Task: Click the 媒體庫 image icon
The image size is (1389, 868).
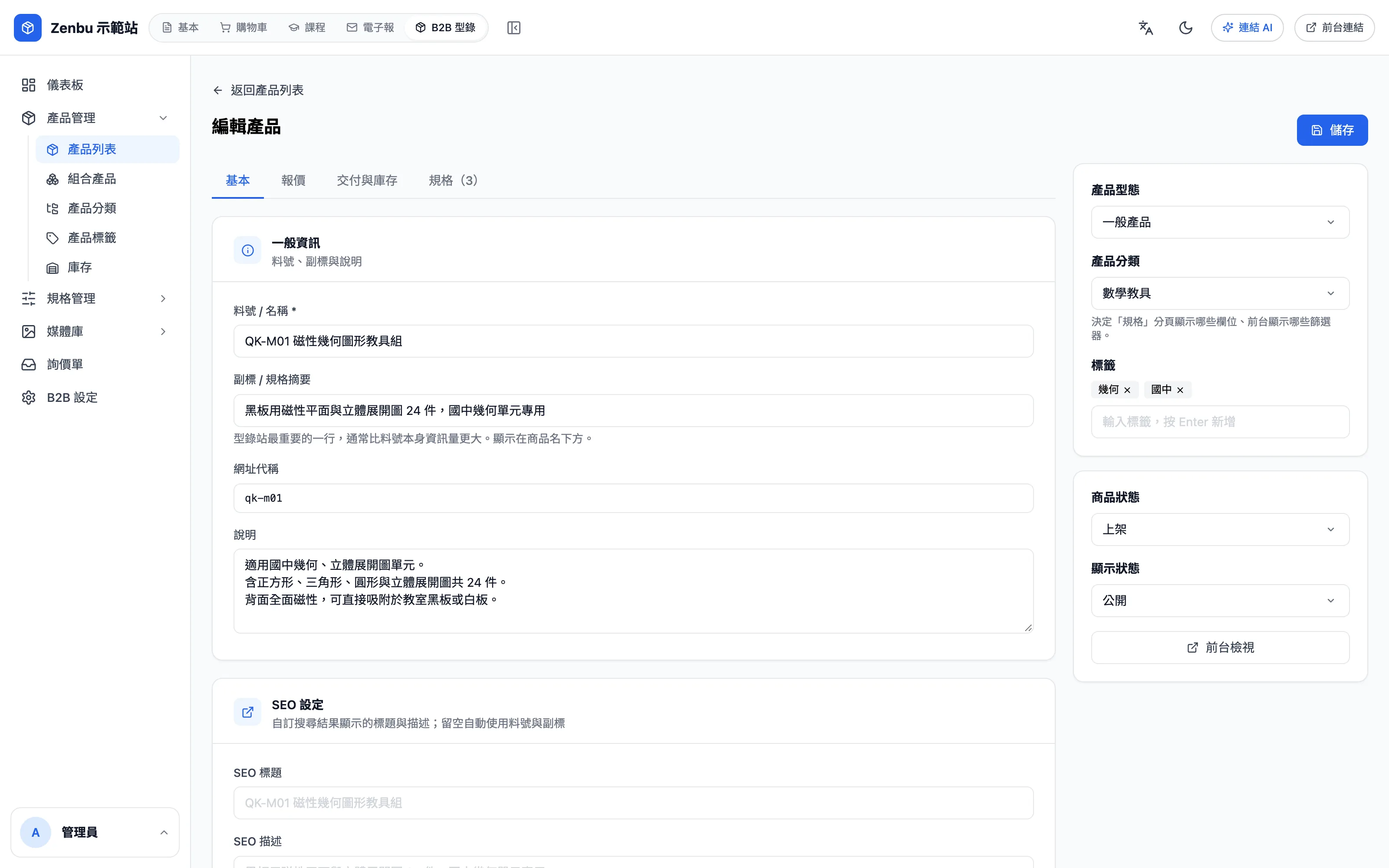Action: point(29,331)
